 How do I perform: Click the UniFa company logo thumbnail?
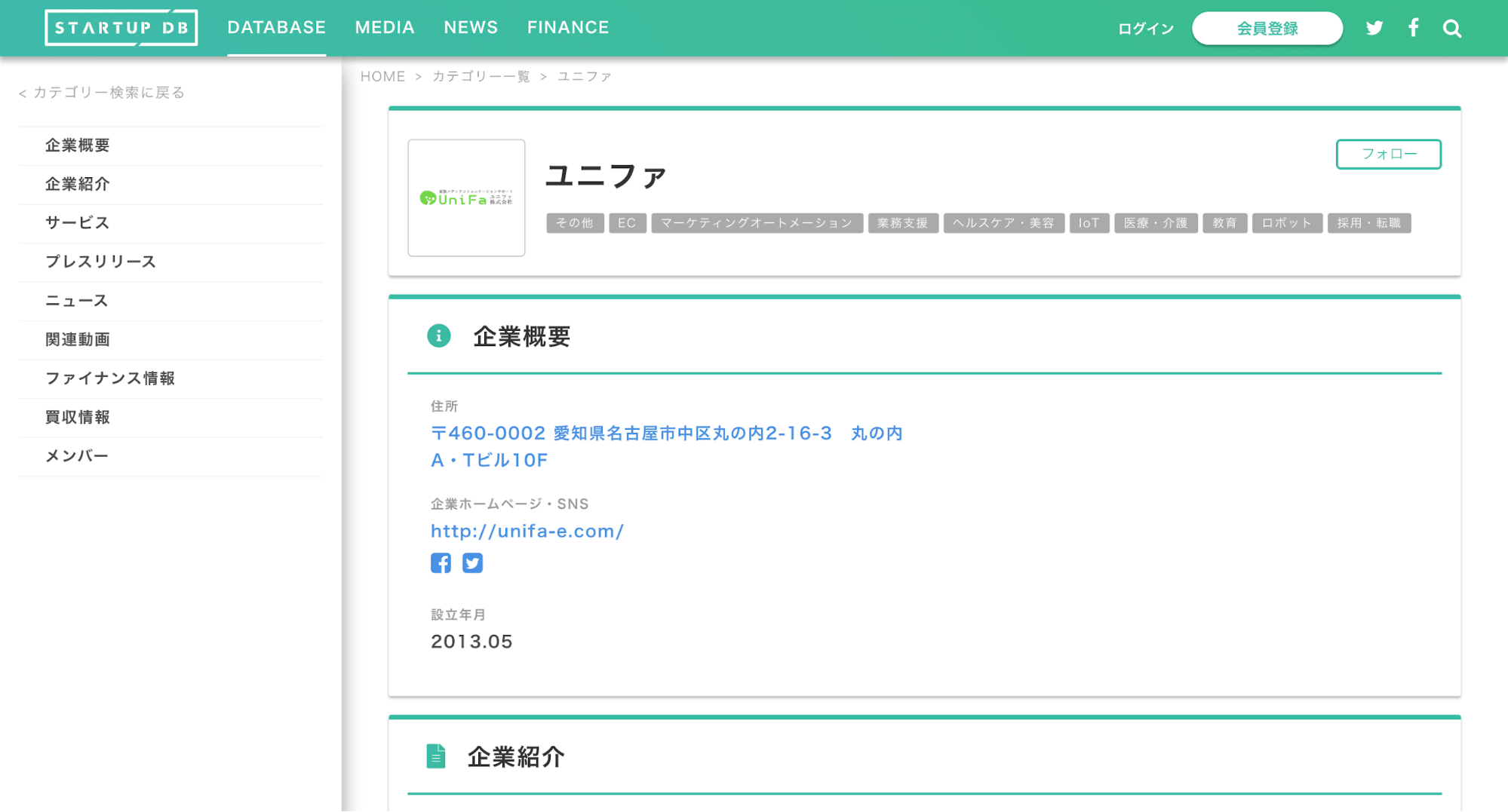point(466,198)
